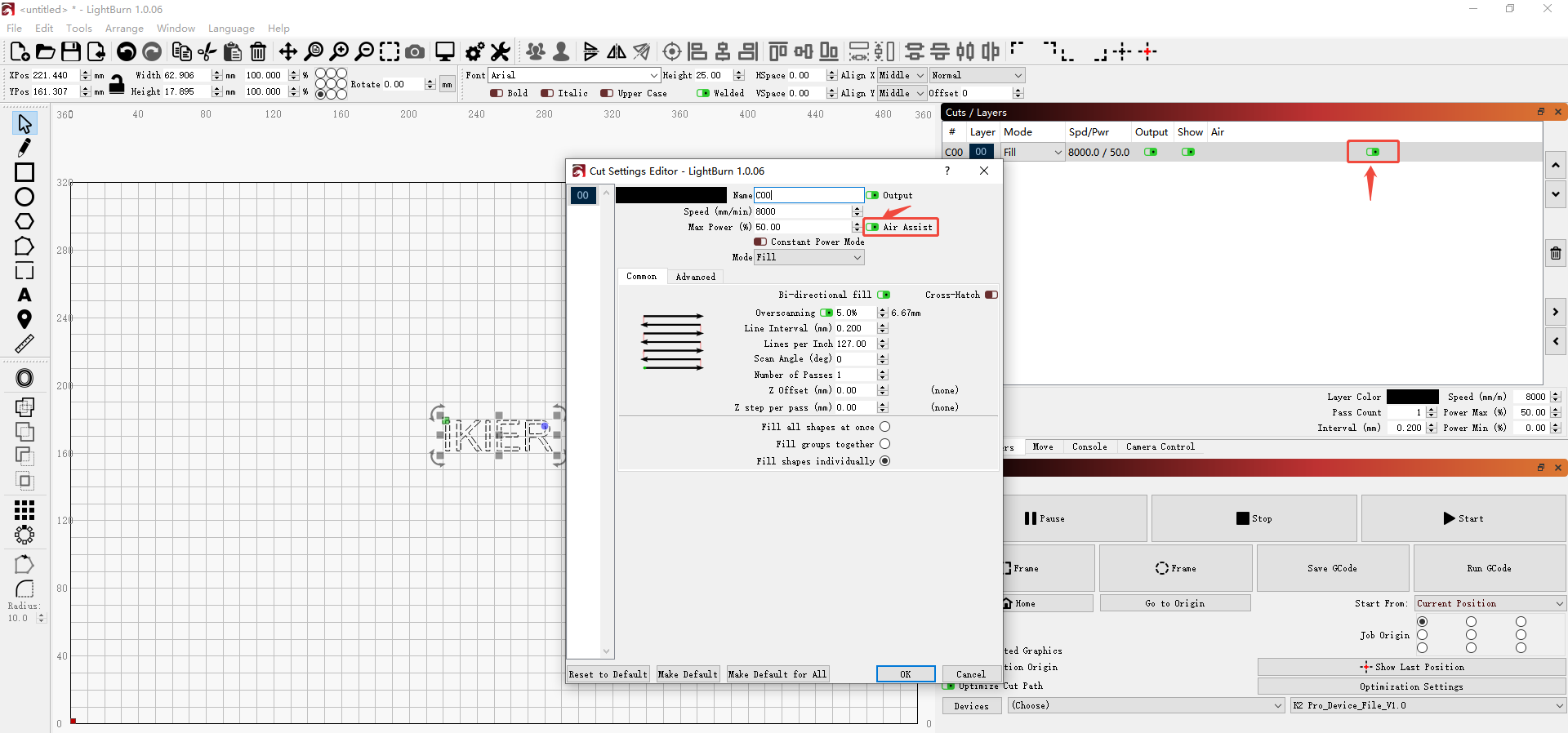This screenshot has width=1568, height=733.
Task: Open the Tools menu
Action: 79,28
